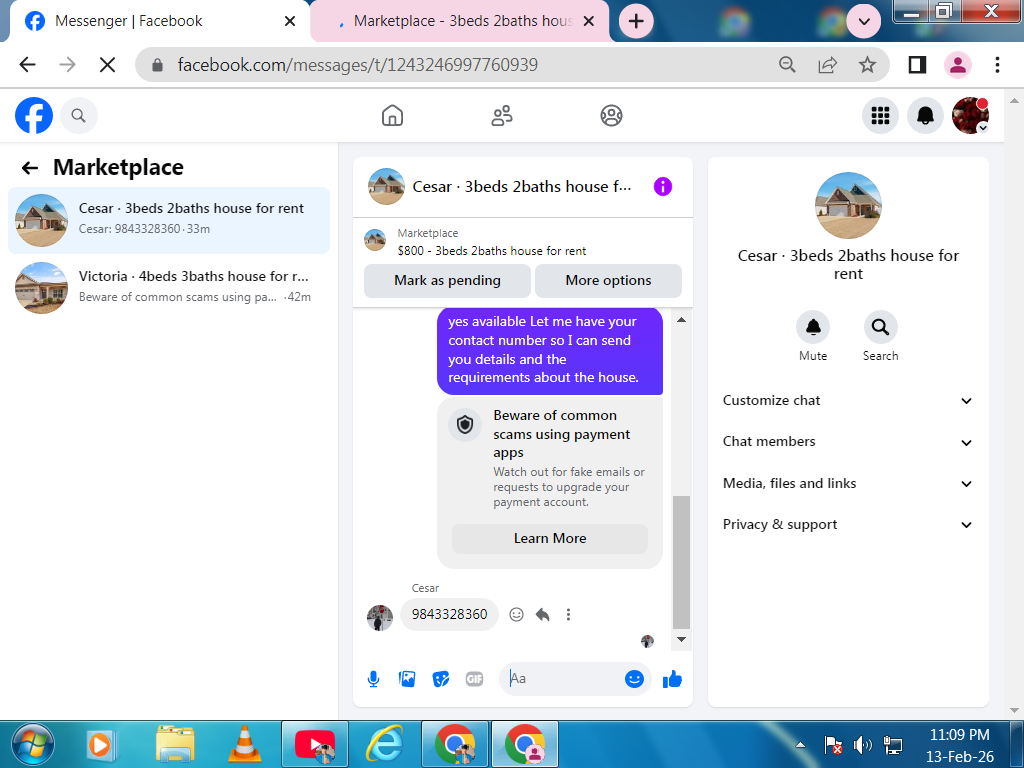The image size is (1024, 768).
Task: Open Chrome profile avatar
Action: [957, 65]
